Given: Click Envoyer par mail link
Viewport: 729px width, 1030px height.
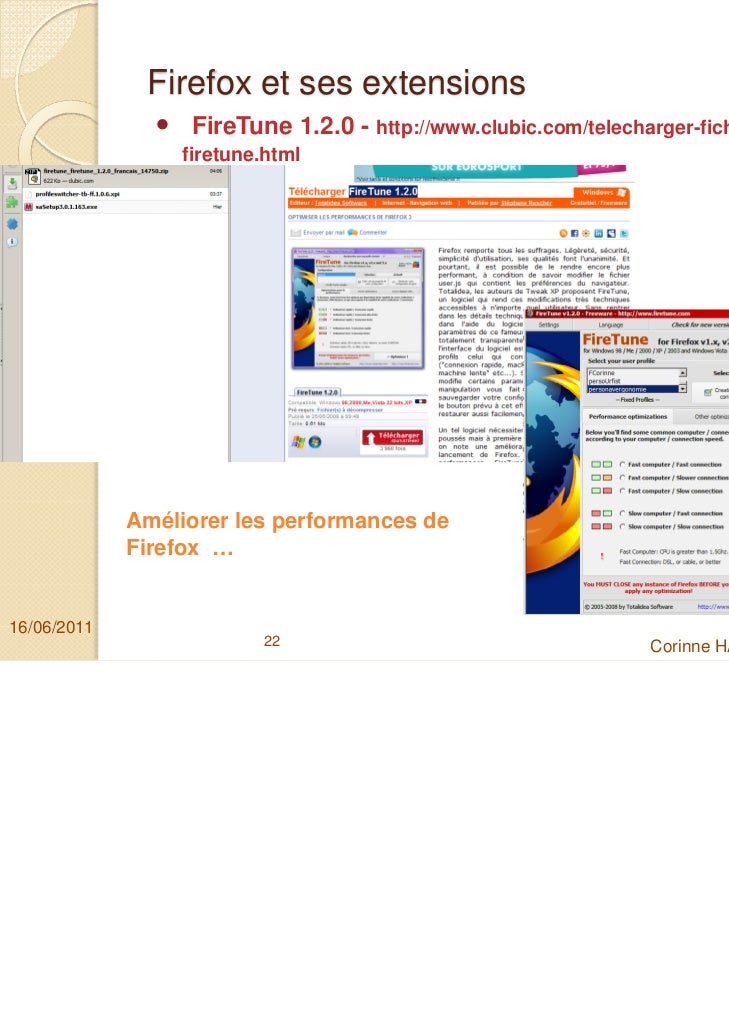Looking at the screenshot, I should tap(324, 233).
